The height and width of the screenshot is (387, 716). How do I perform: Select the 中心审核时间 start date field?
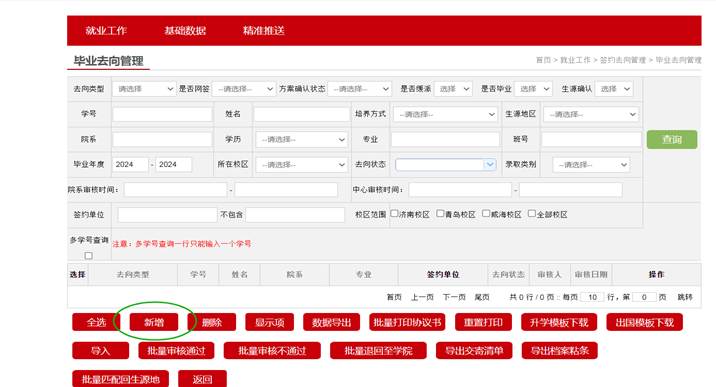(460, 189)
